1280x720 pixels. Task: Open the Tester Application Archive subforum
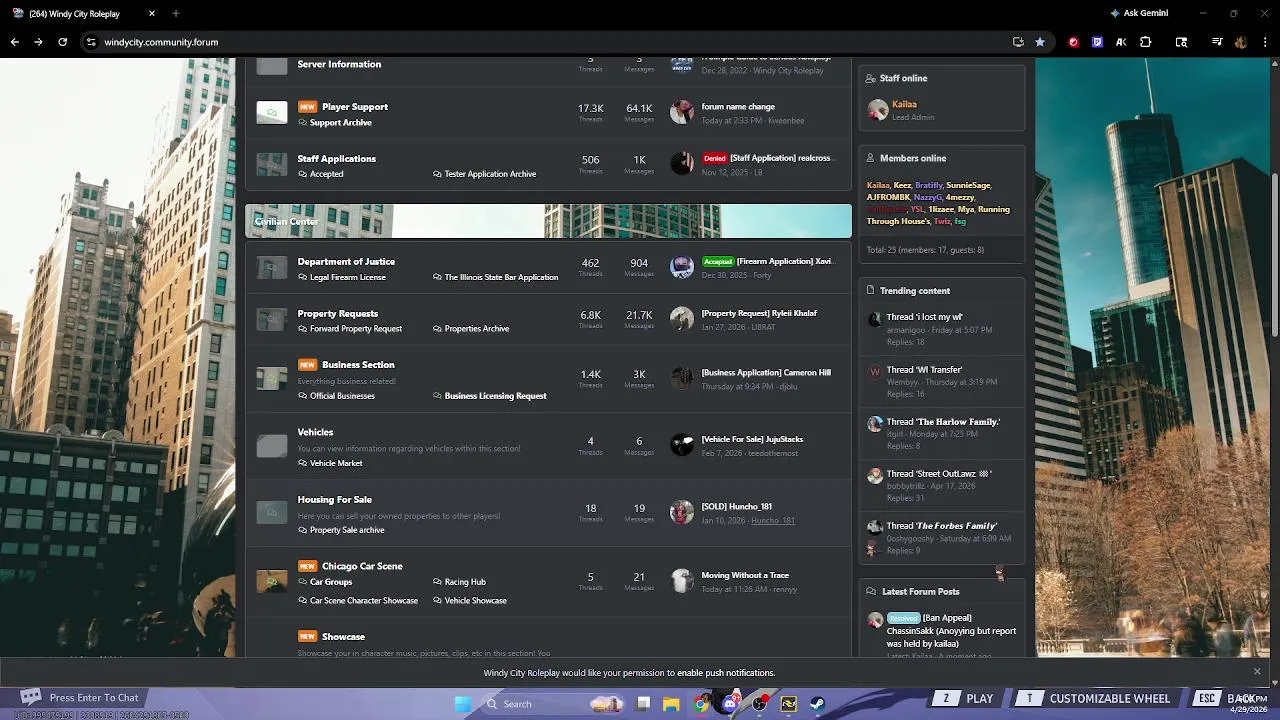490,174
